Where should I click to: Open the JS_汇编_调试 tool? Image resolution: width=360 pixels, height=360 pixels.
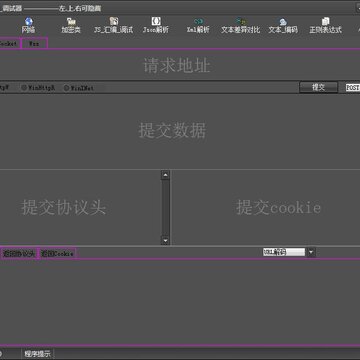[114, 26]
